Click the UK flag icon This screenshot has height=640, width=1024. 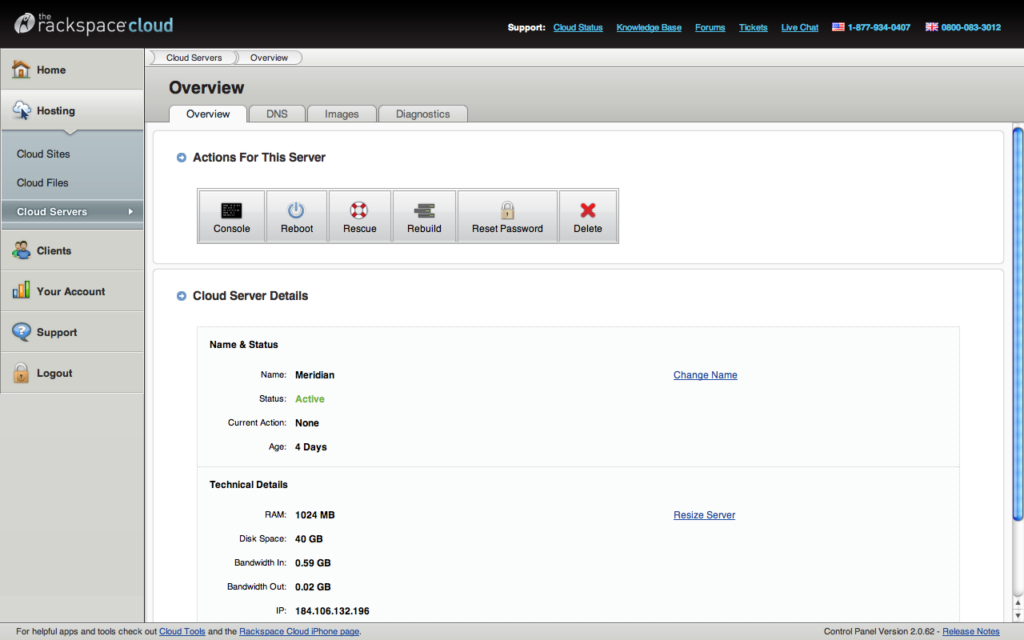[x=931, y=27]
